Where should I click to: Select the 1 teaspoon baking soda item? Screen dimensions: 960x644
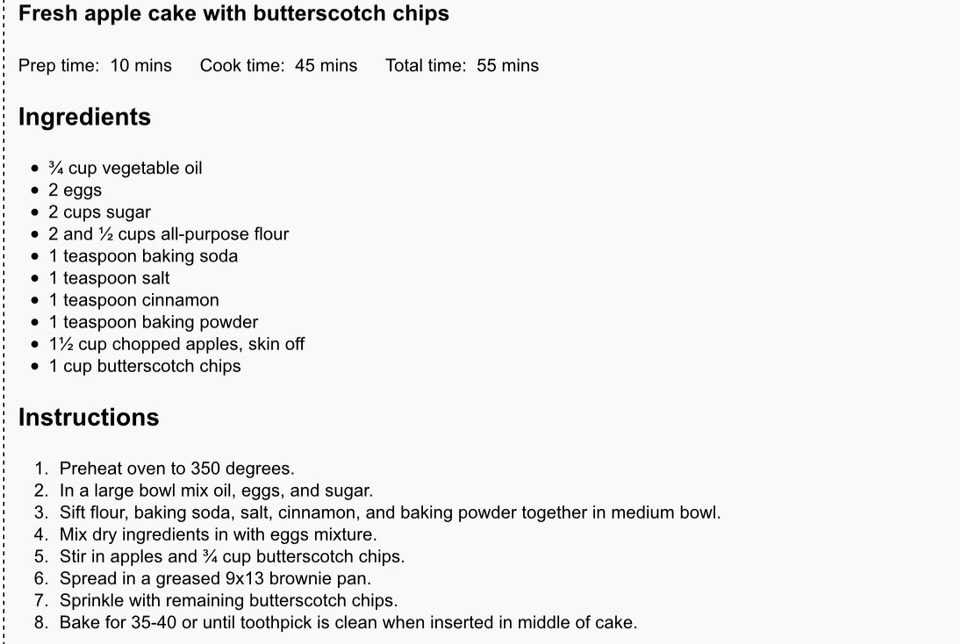tap(143, 256)
